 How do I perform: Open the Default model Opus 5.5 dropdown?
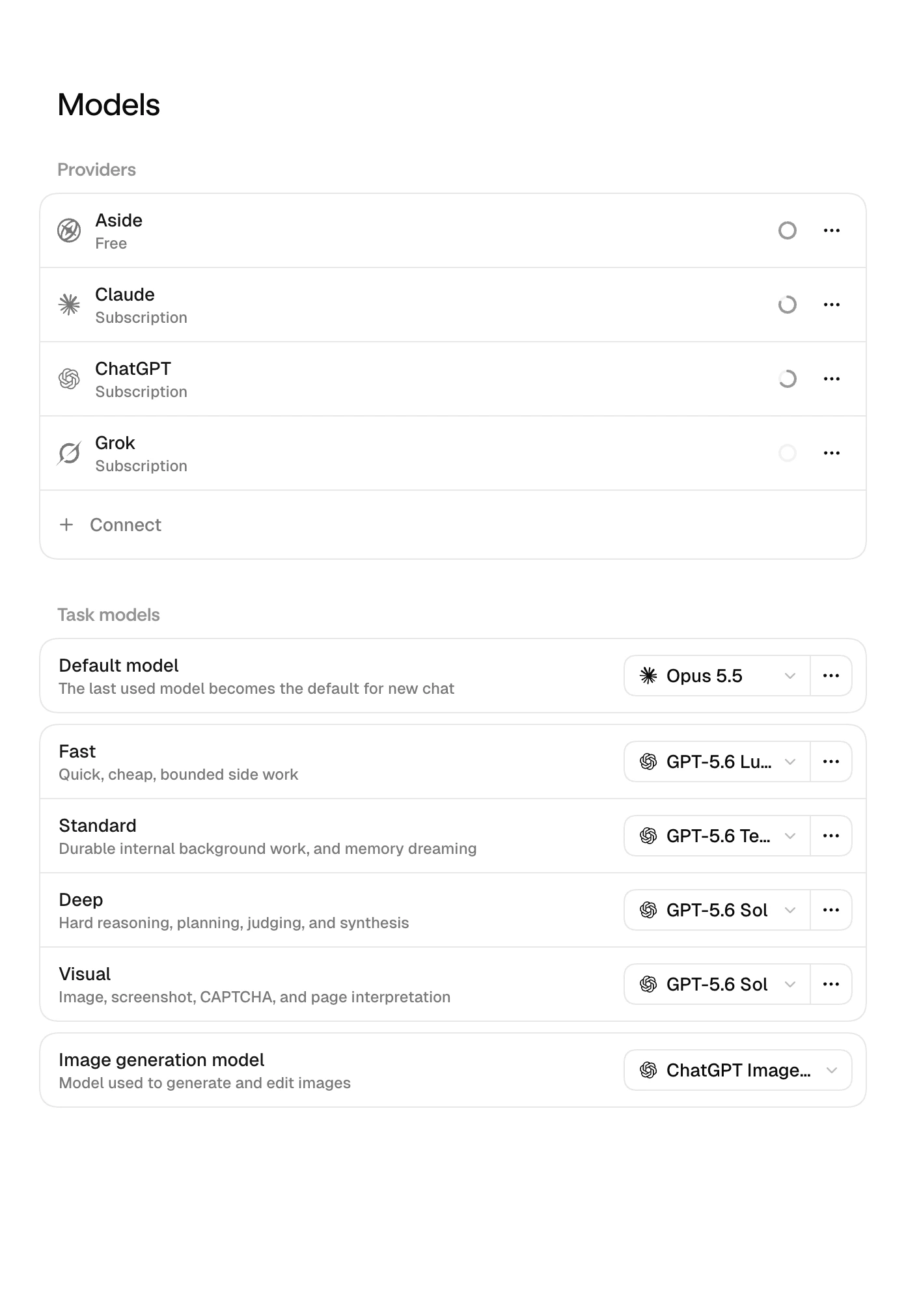point(717,676)
